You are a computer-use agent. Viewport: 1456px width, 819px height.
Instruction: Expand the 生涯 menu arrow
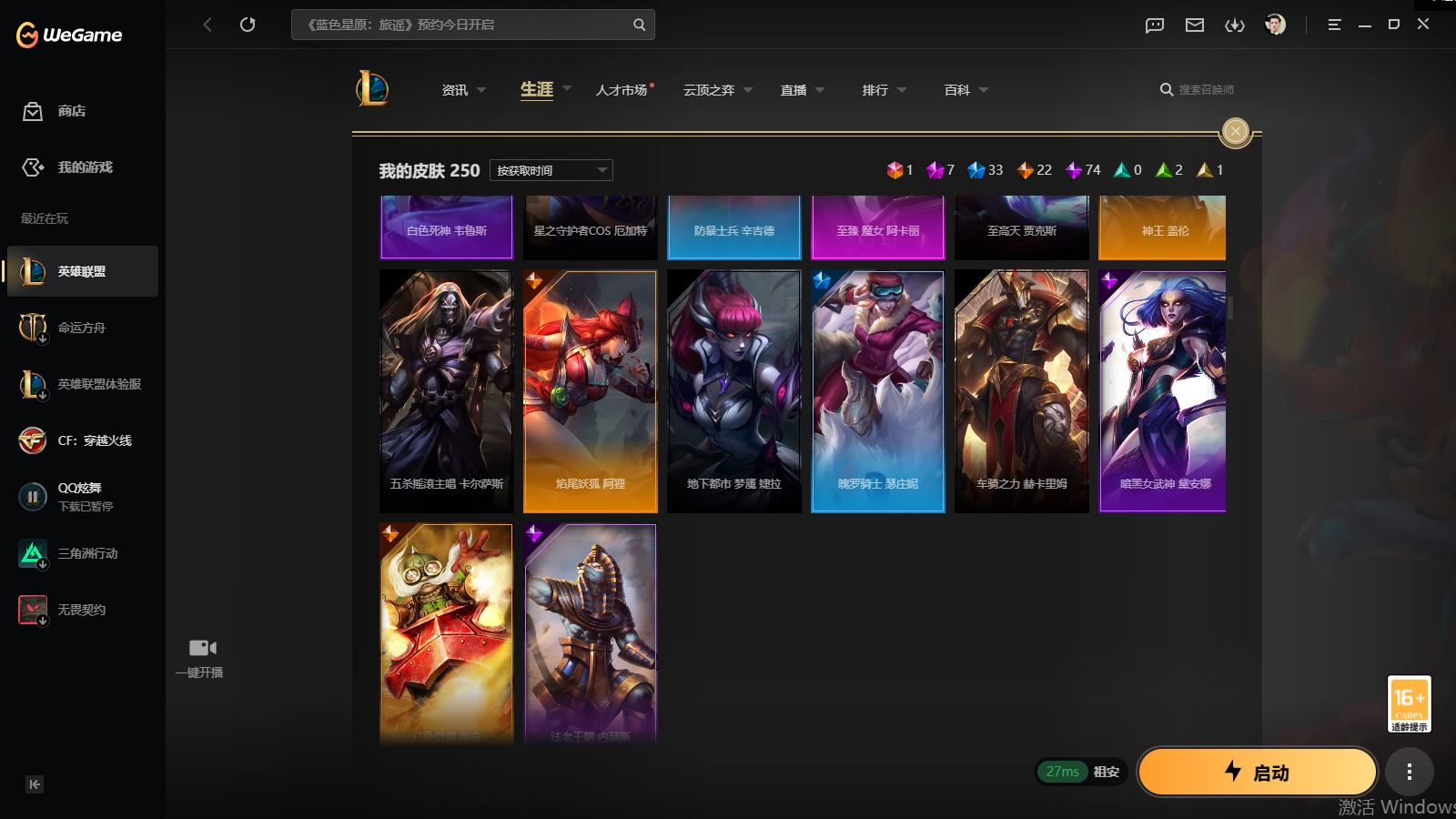(x=567, y=89)
